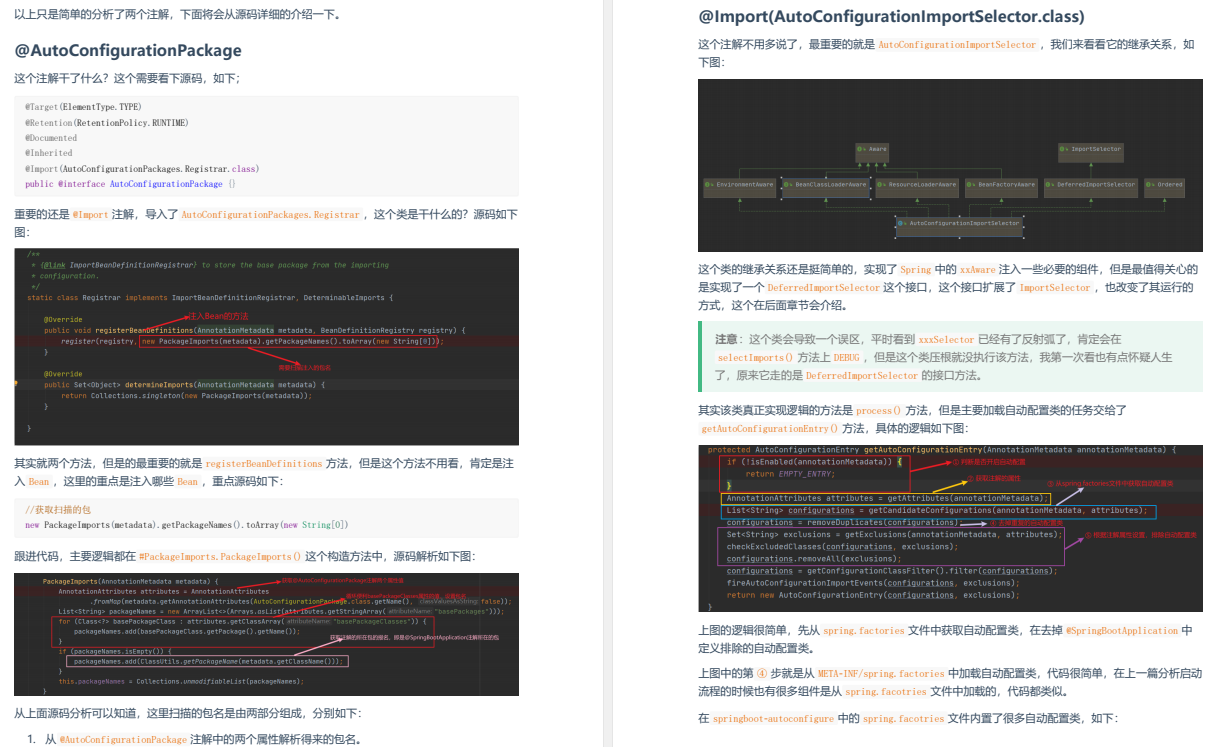Image resolution: width=1212 pixels, height=747 pixels.
Task: Click inline code DEBUG in the note
Action: click(848, 358)
